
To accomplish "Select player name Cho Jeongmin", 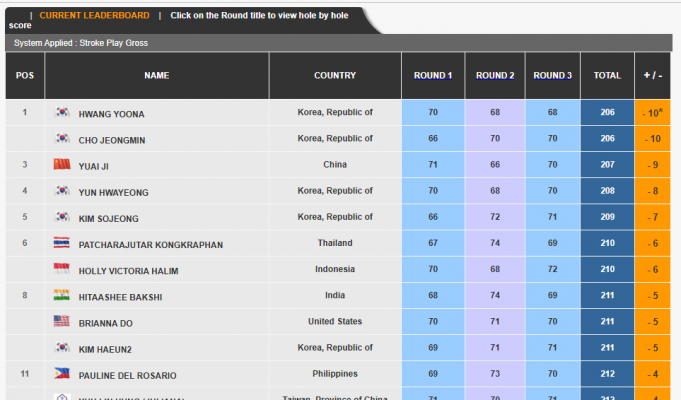I will 112,140.
